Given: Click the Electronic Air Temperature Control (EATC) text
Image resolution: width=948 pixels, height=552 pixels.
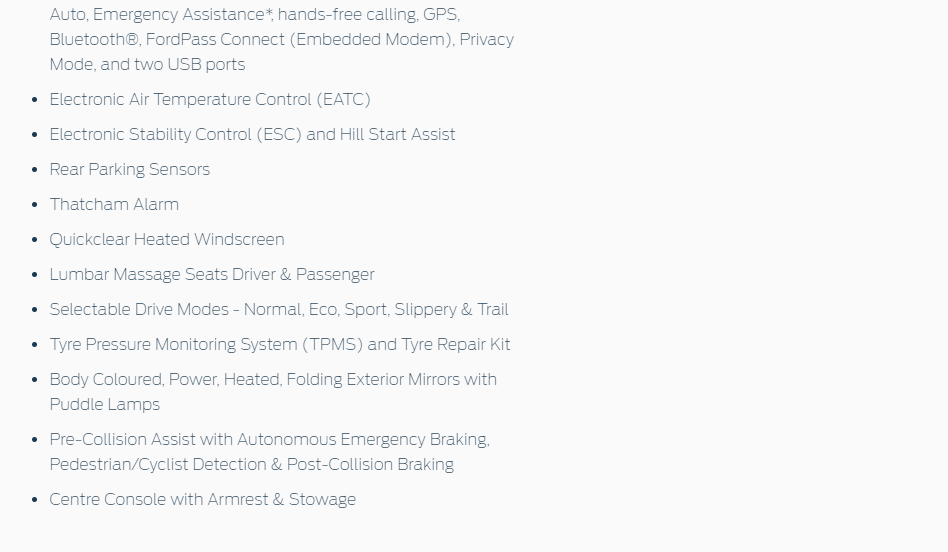Looking at the screenshot, I should point(210,99).
